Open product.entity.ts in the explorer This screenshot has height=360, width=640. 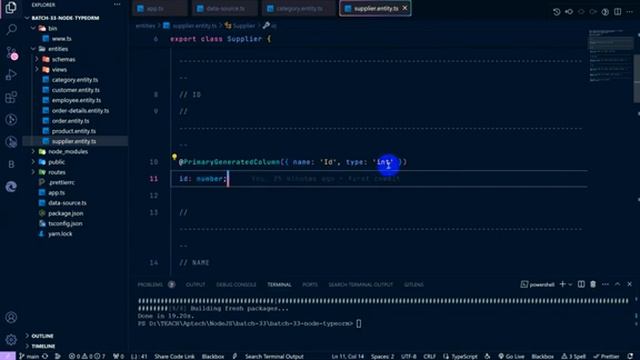pyautogui.click(x=74, y=131)
